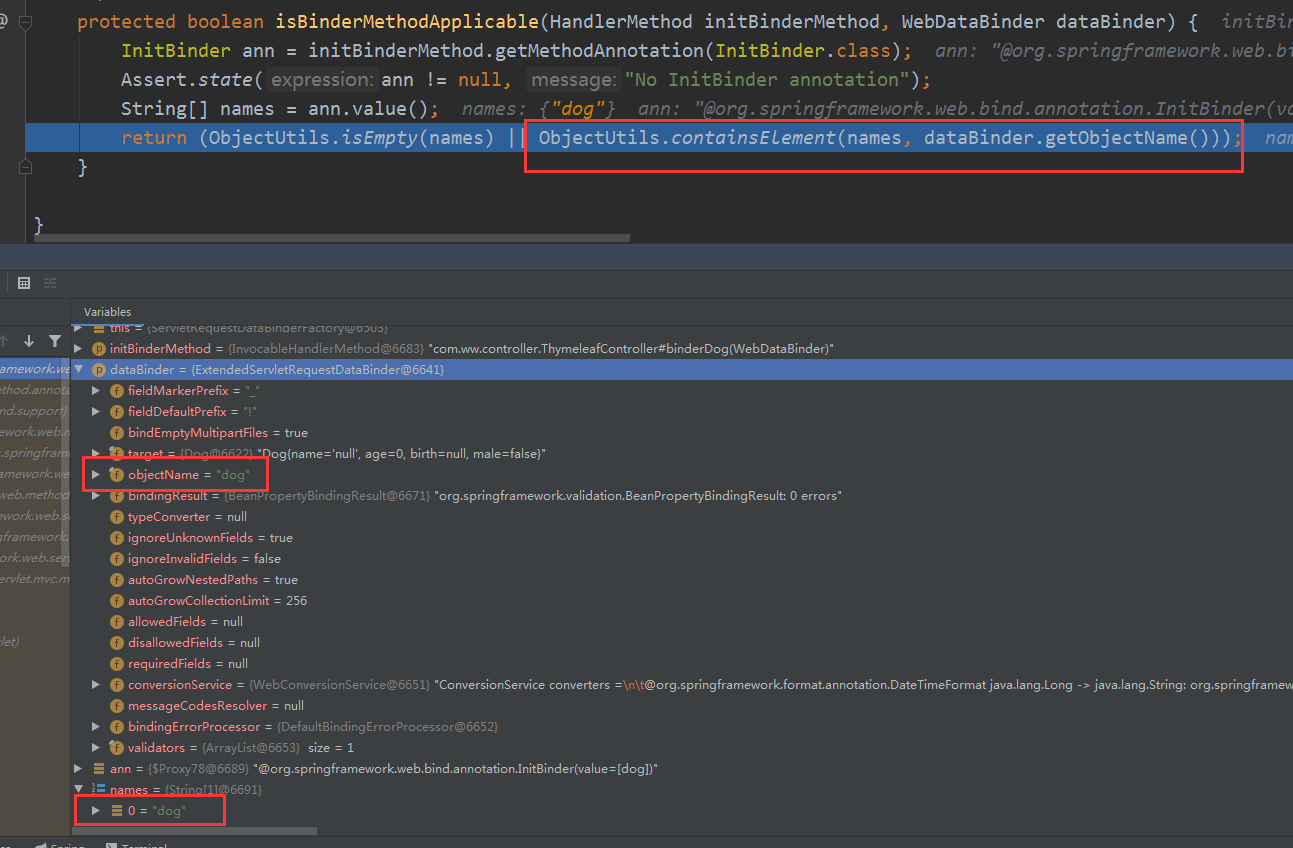Viewport: 1293px width, 848px height.
Task: Click the field icon of validators
Action: [117, 748]
